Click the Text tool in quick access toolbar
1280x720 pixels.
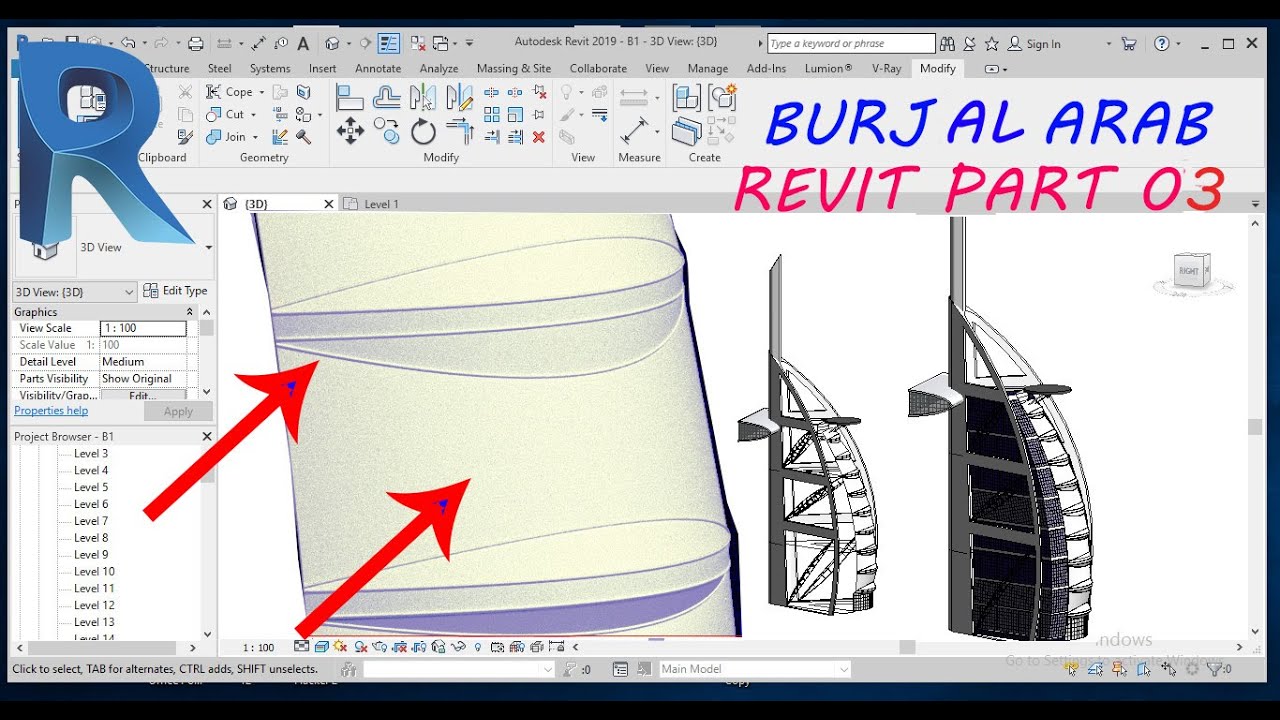click(x=304, y=44)
